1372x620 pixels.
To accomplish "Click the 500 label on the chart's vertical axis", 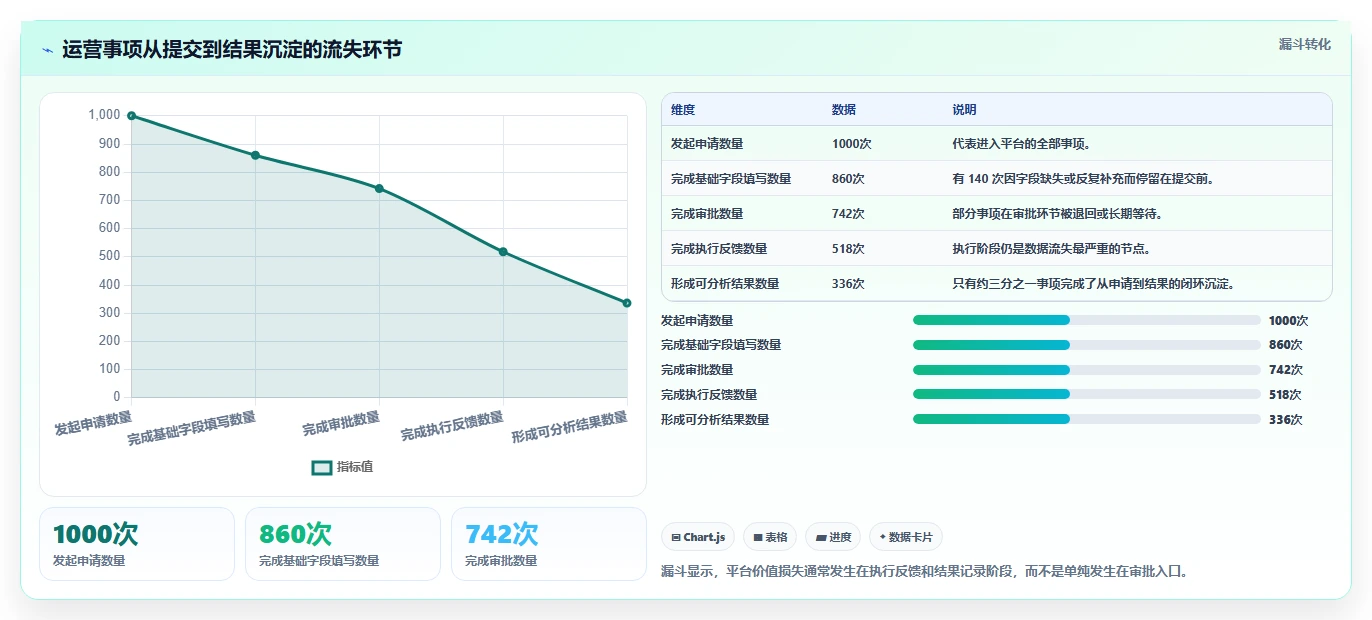I will click(x=110, y=256).
